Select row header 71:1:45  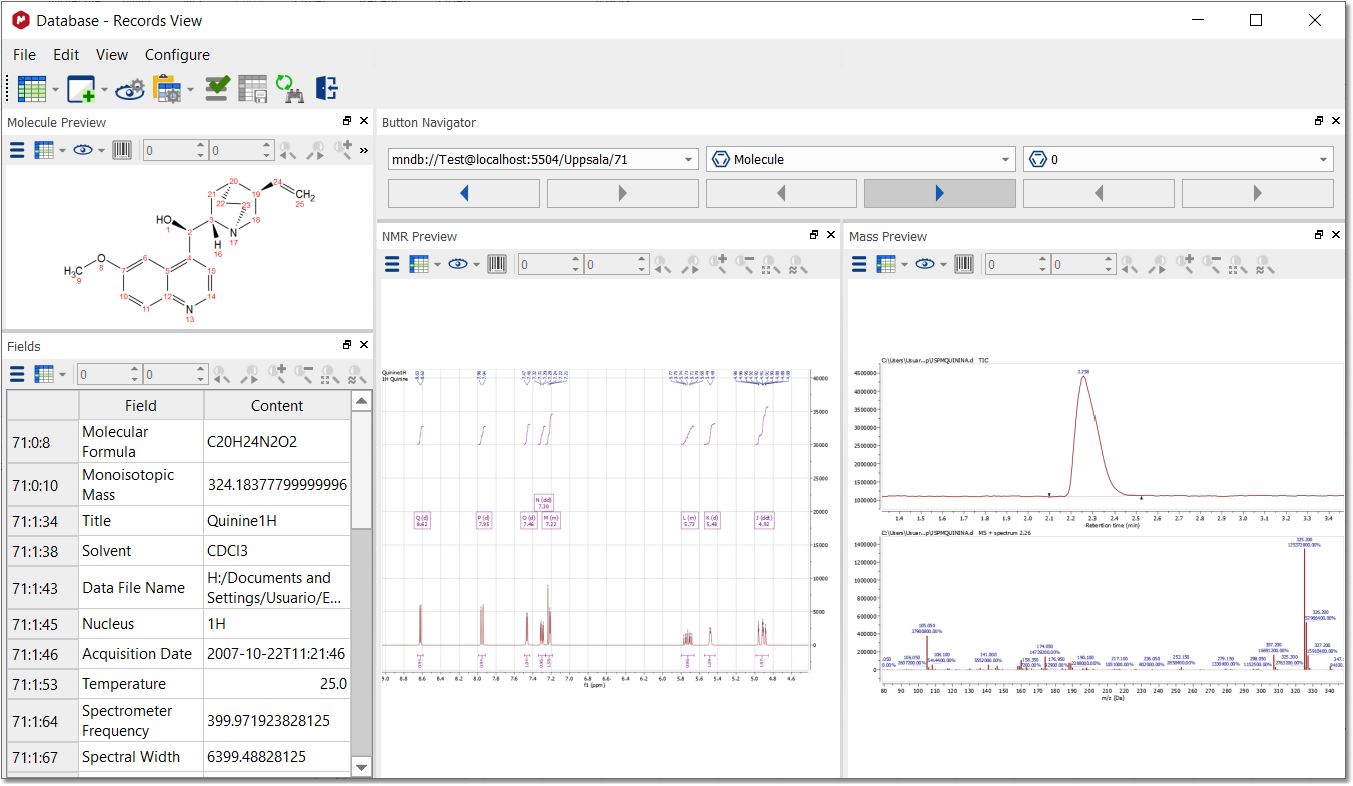pos(43,624)
